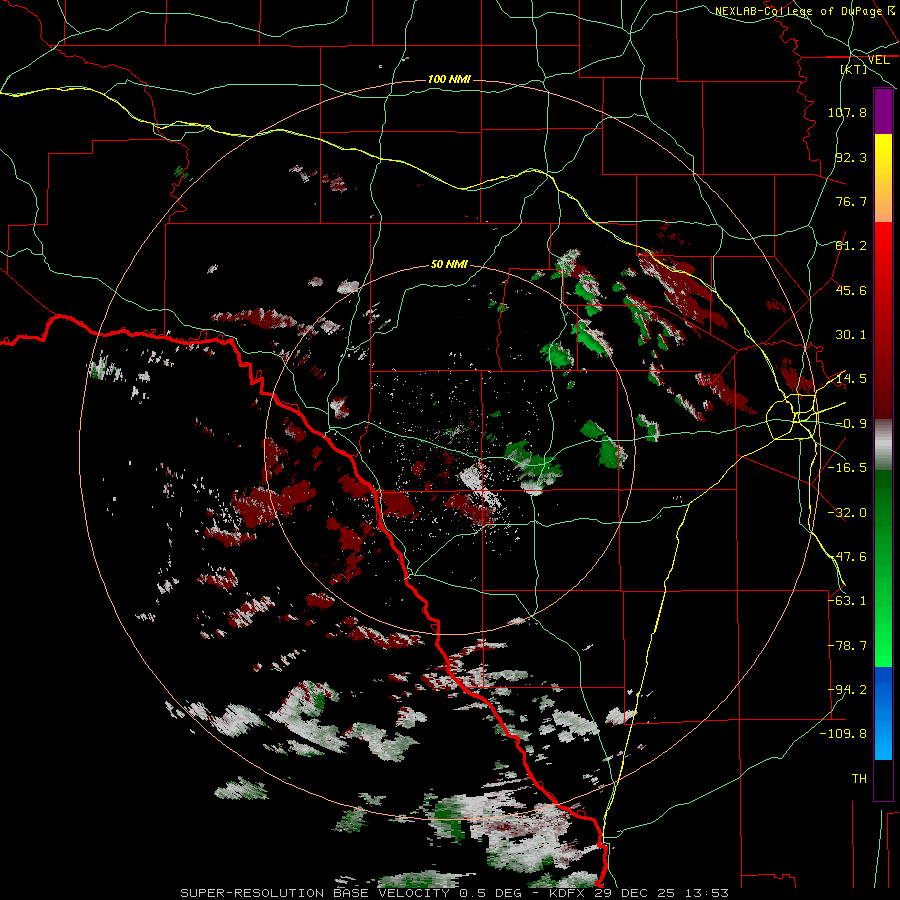Select the 45.6 scale value

(x=851, y=290)
